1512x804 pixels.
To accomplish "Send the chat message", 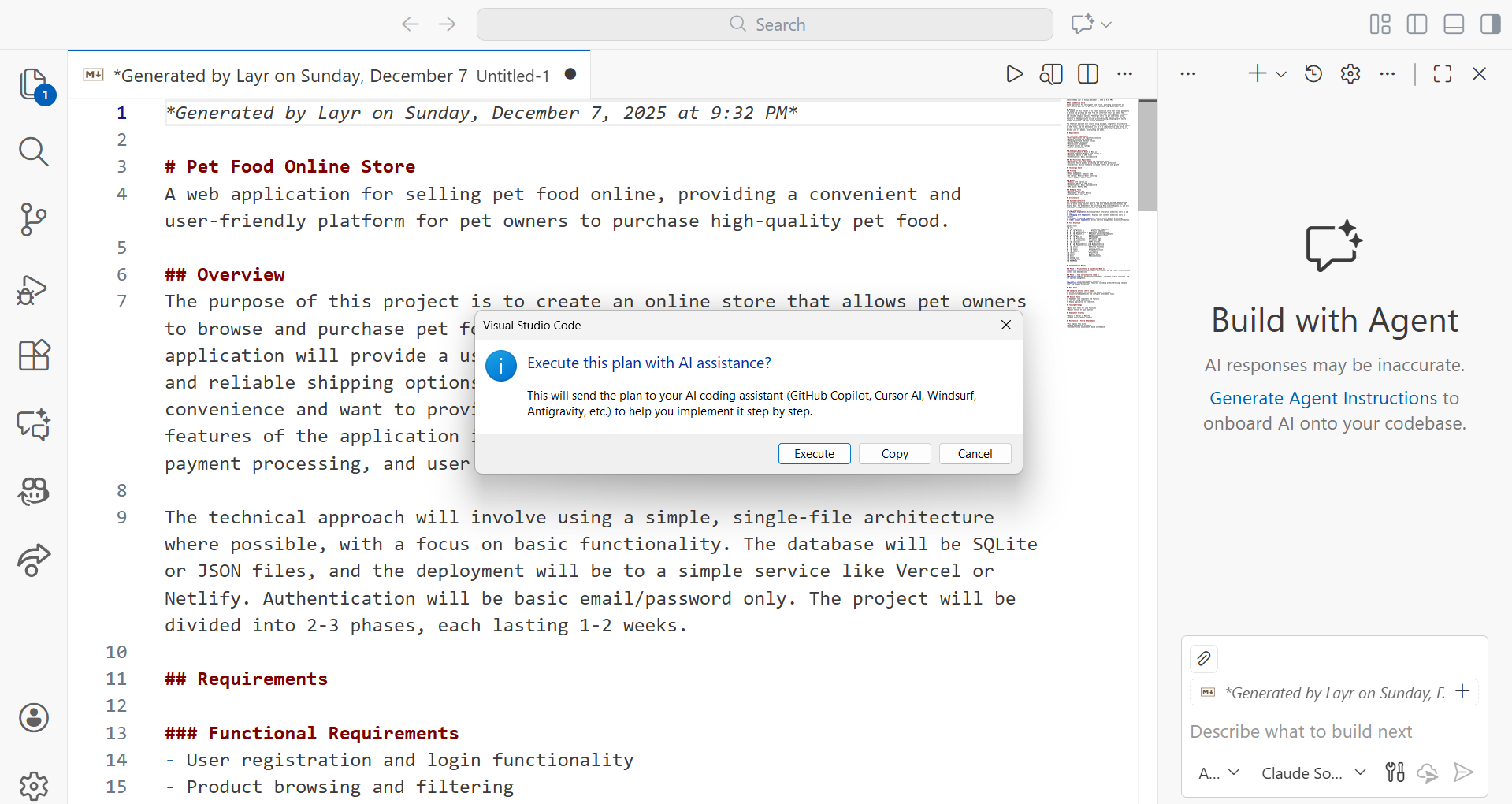I will (1463, 772).
